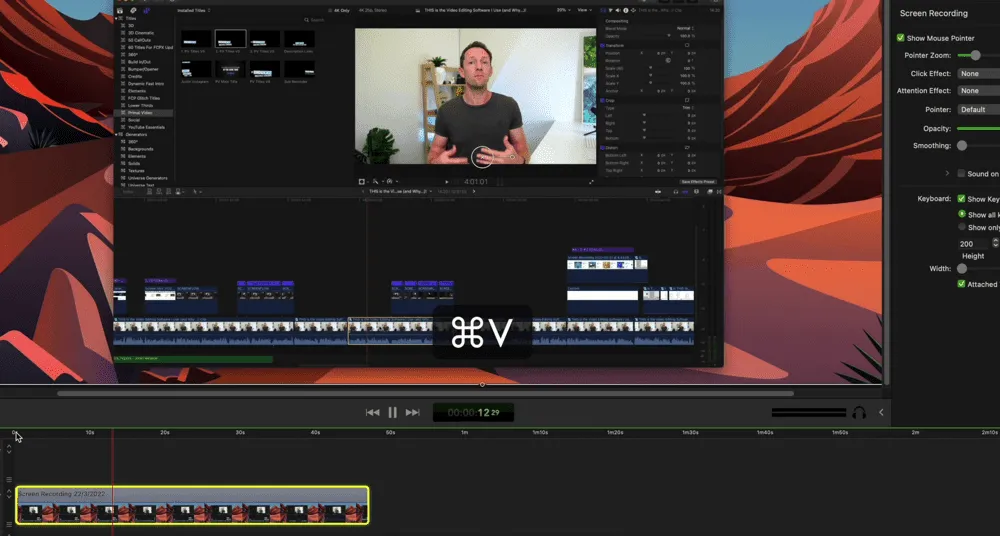
Task: Expand the disclosure arrow beside Sound on click
Action: pos(947,174)
